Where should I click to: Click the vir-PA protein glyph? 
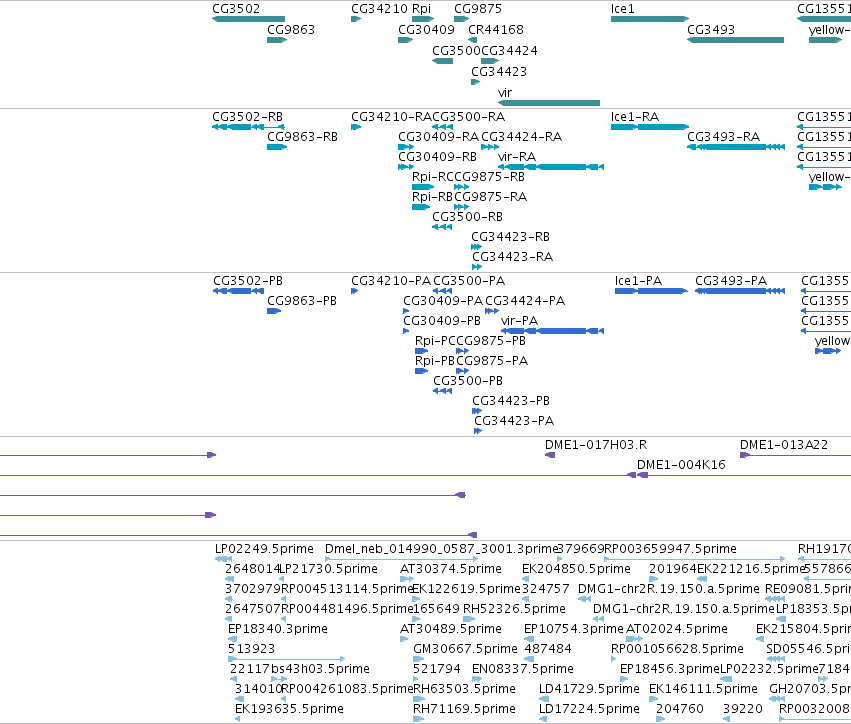[552, 331]
